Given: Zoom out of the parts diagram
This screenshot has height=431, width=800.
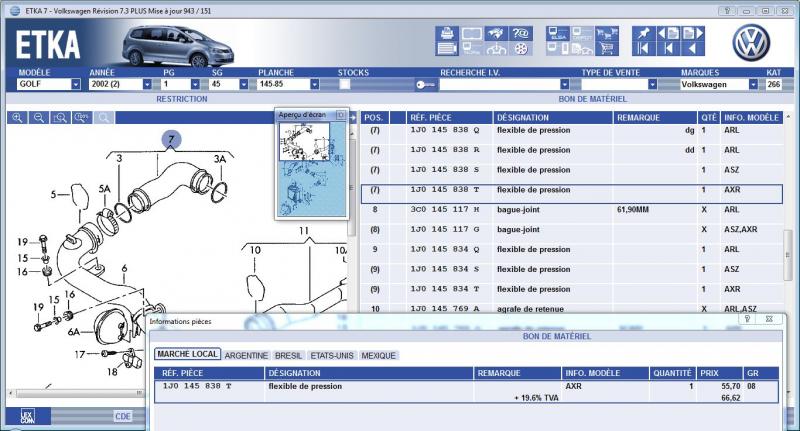Looking at the screenshot, I should (39, 118).
